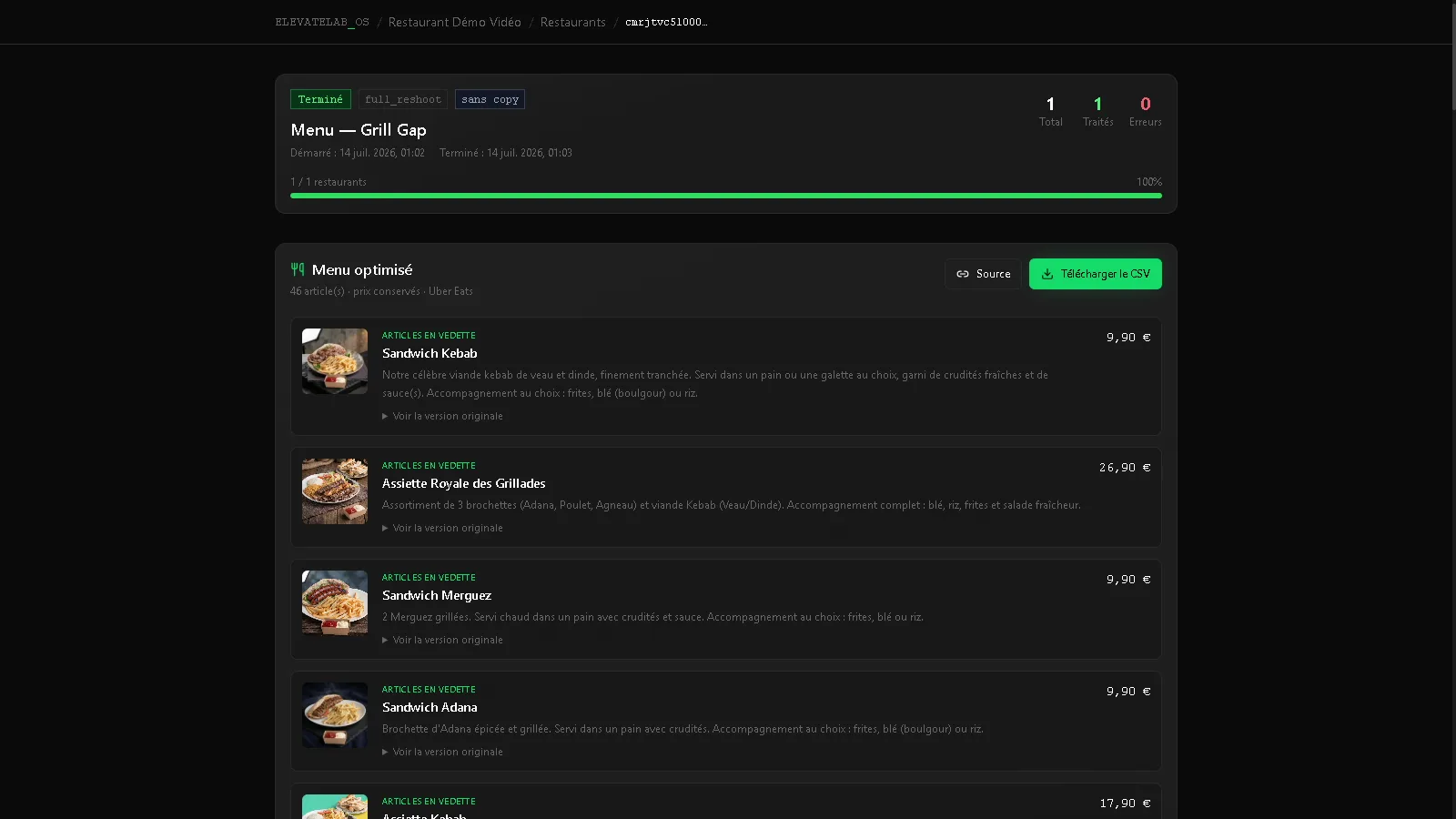
Task: Click the Assiette Royale des Grillades name
Action: click(464, 483)
